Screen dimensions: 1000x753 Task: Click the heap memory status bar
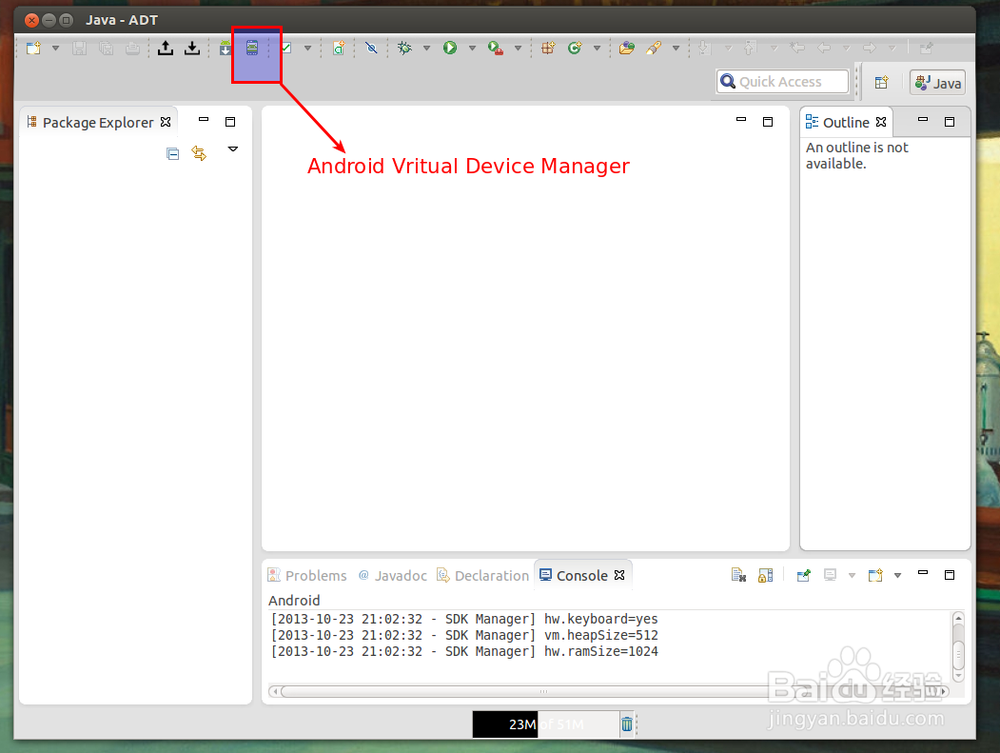545,724
